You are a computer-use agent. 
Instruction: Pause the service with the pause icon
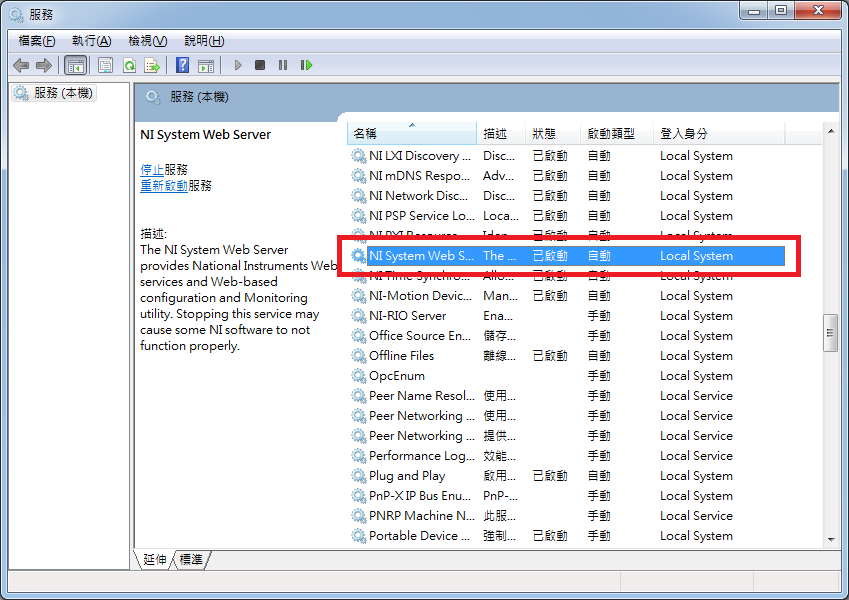point(283,66)
